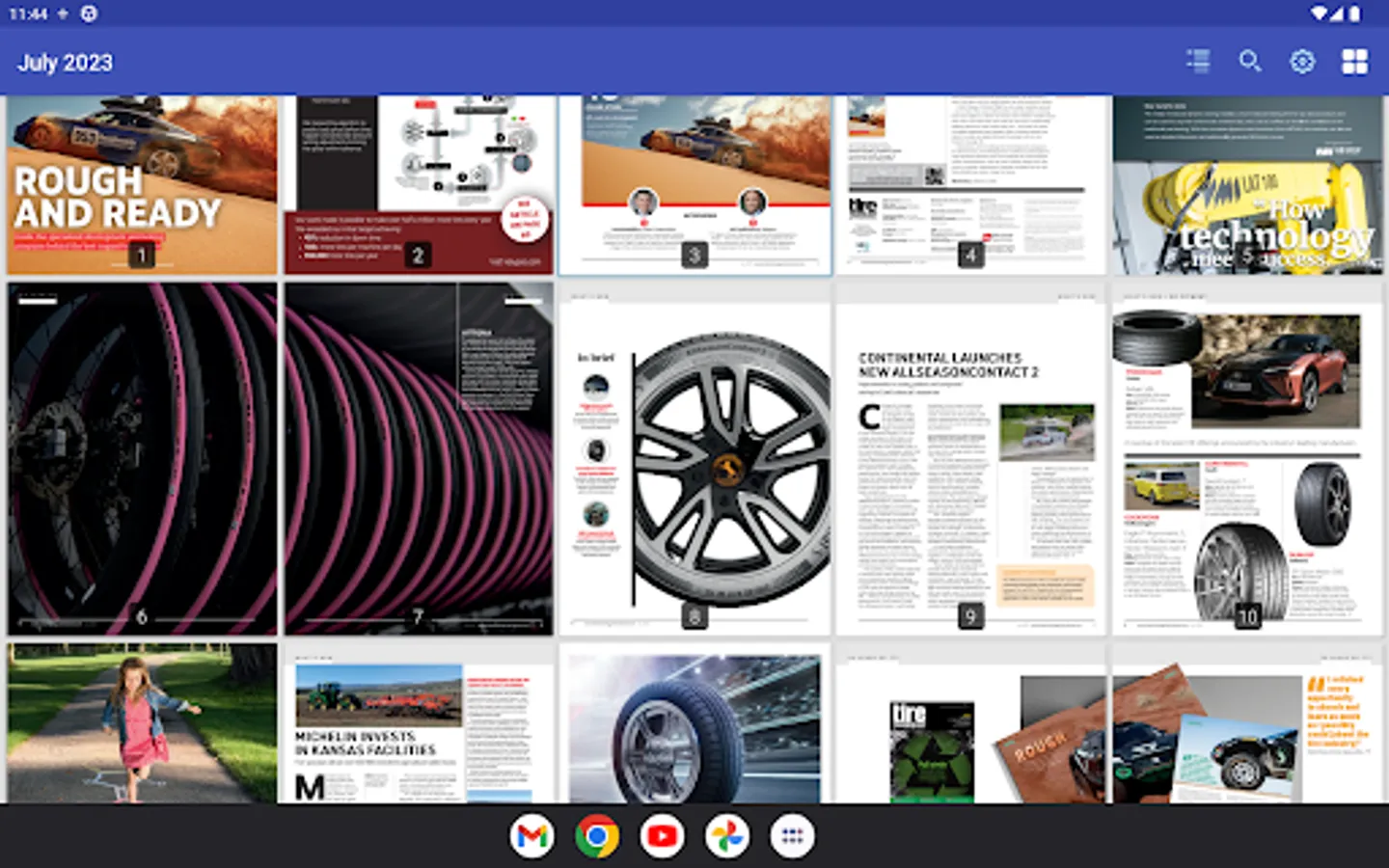
Task: Tap the Wi-Fi icon in status bar
Action: point(1319,14)
